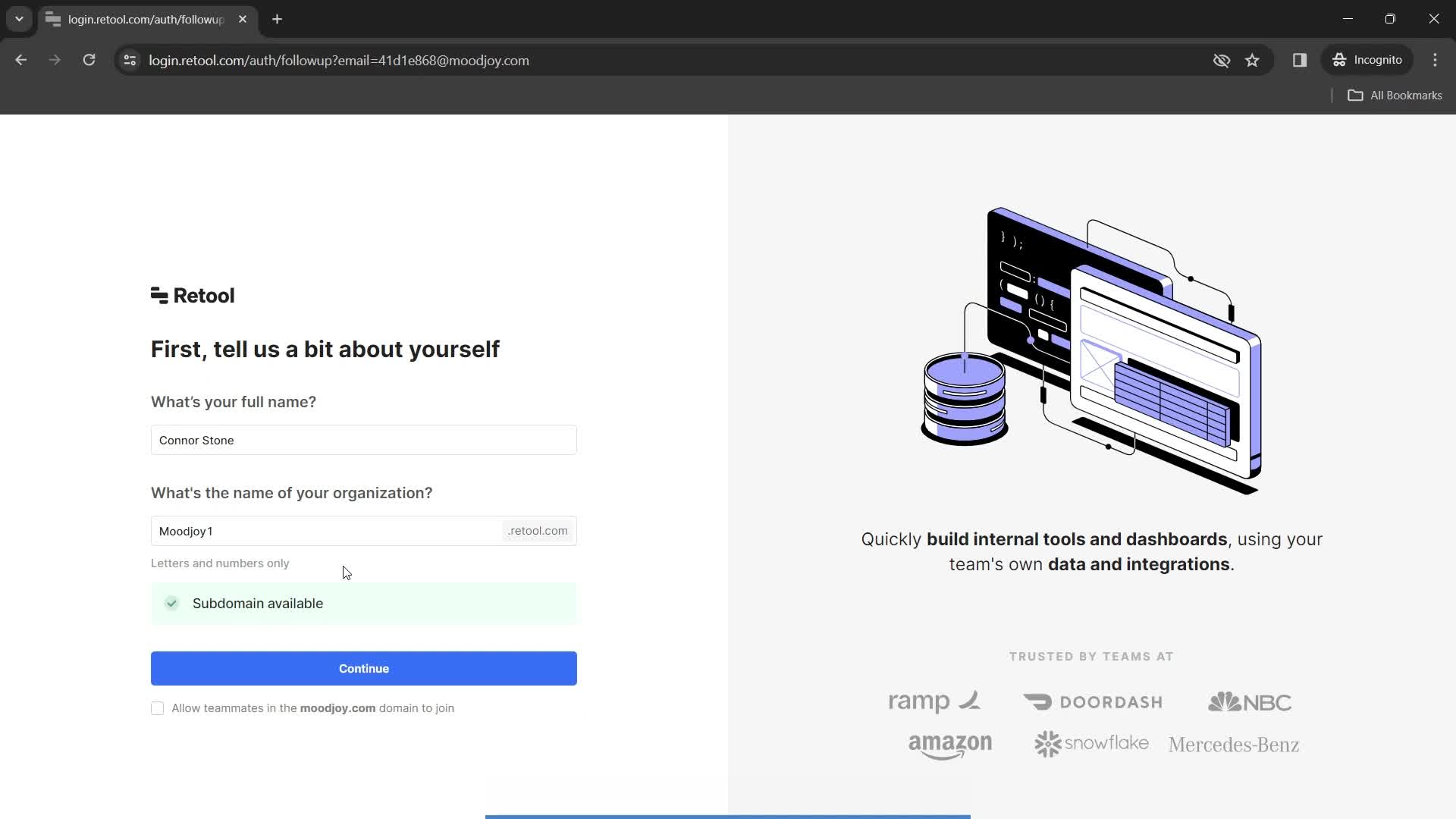Click the camera/screenshot disabled icon
The height and width of the screenshot is (819, 1456).
[1222, 60]
